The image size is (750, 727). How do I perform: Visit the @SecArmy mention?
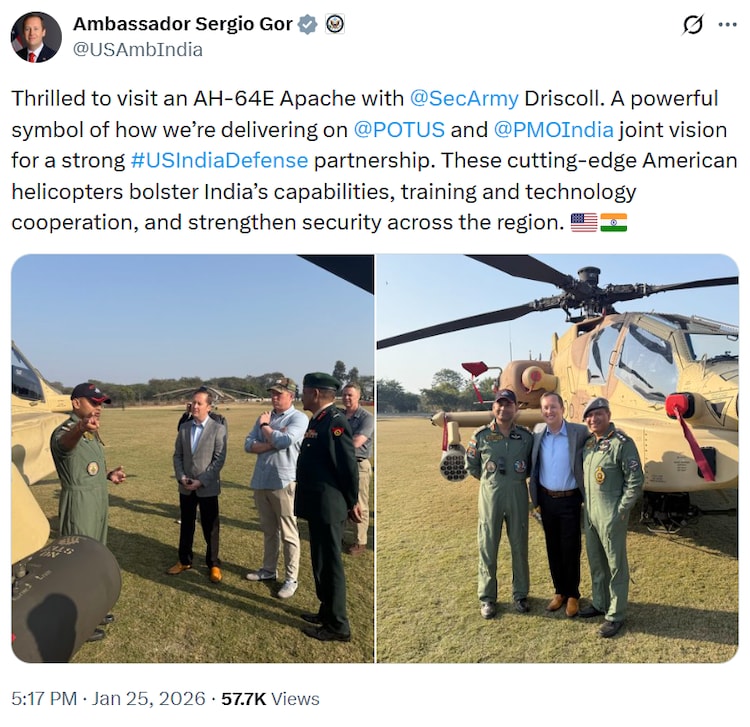(x=464, y=98)
